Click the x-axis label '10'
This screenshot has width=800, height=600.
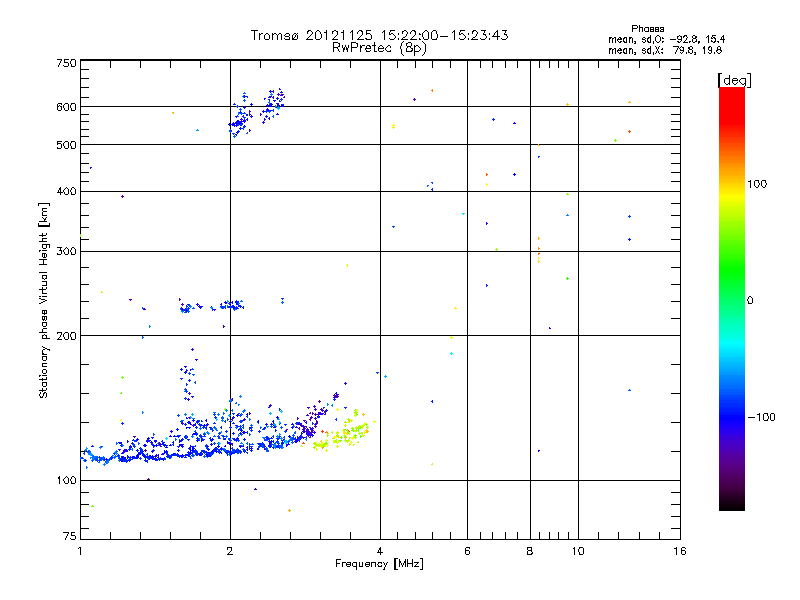[x=578, y=551]
